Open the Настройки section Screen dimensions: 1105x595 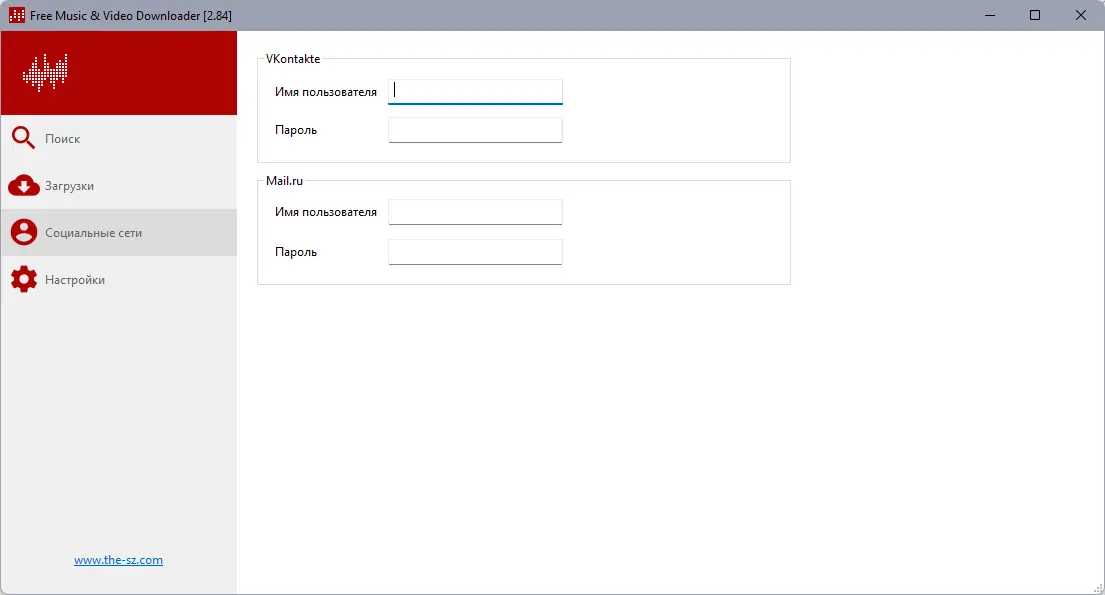click(118, 279)
